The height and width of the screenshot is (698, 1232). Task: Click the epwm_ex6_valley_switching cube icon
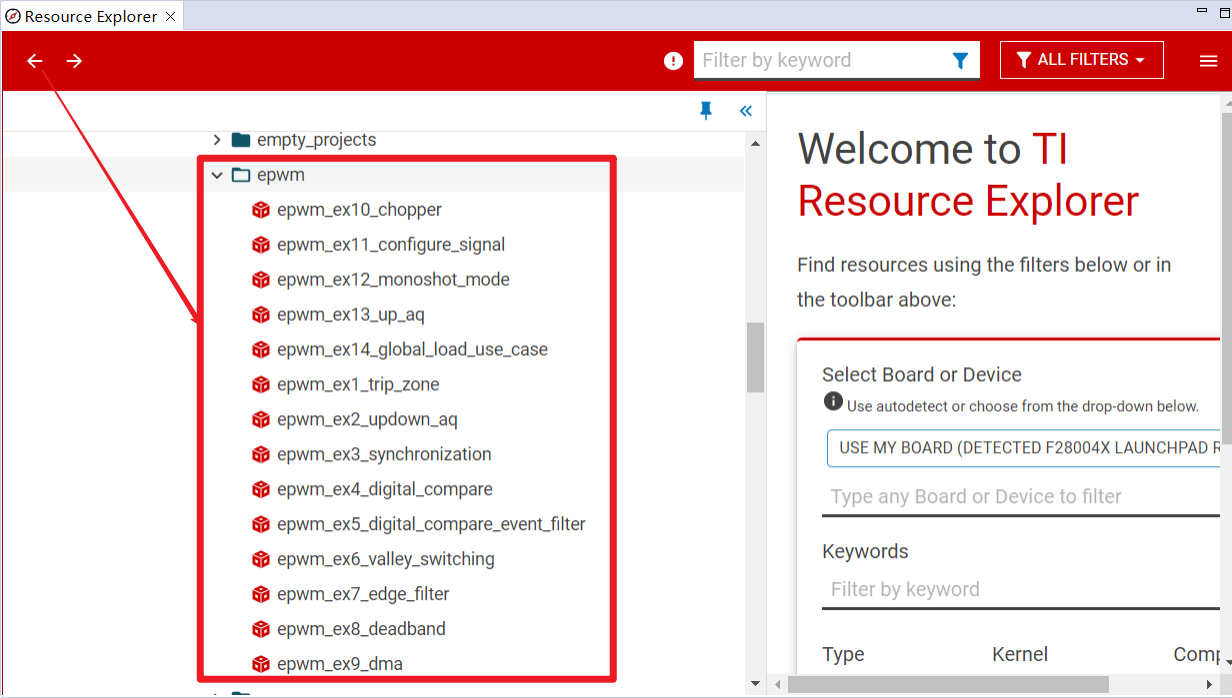261,560
